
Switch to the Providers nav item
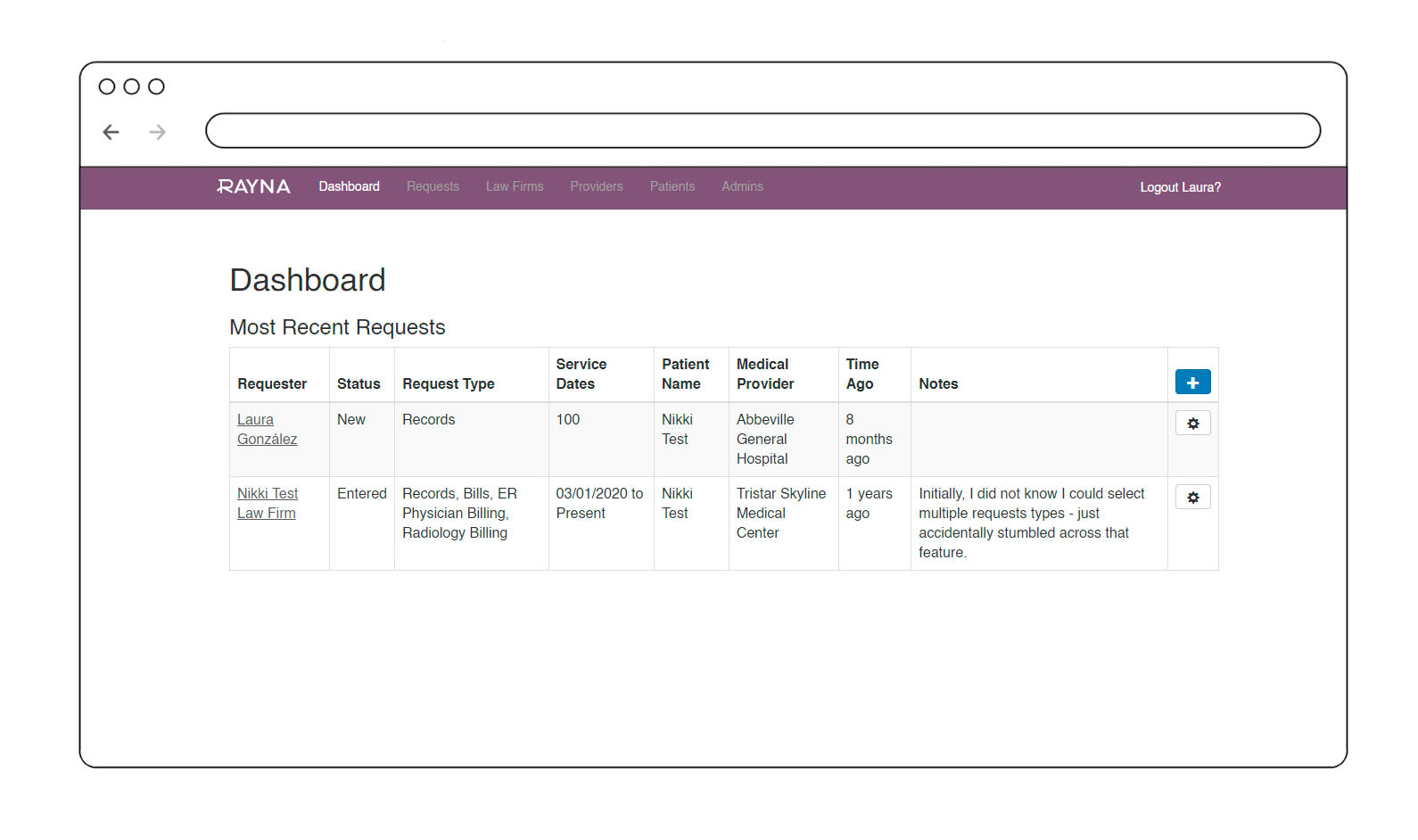click(597, 186)
